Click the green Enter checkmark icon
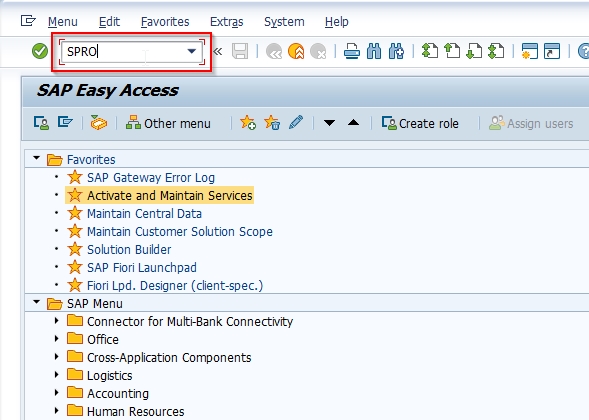 click(x=40, y=51)
